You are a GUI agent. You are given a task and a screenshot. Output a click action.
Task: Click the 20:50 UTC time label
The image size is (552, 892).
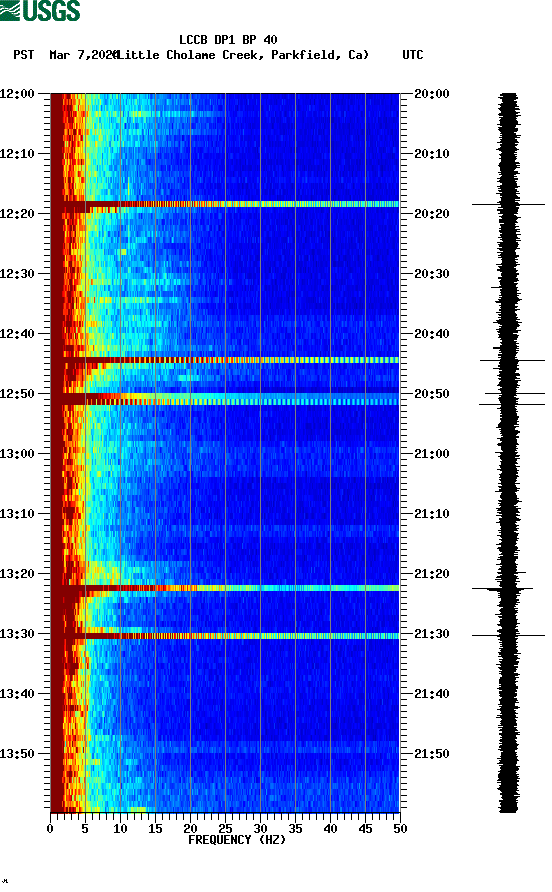432,394
